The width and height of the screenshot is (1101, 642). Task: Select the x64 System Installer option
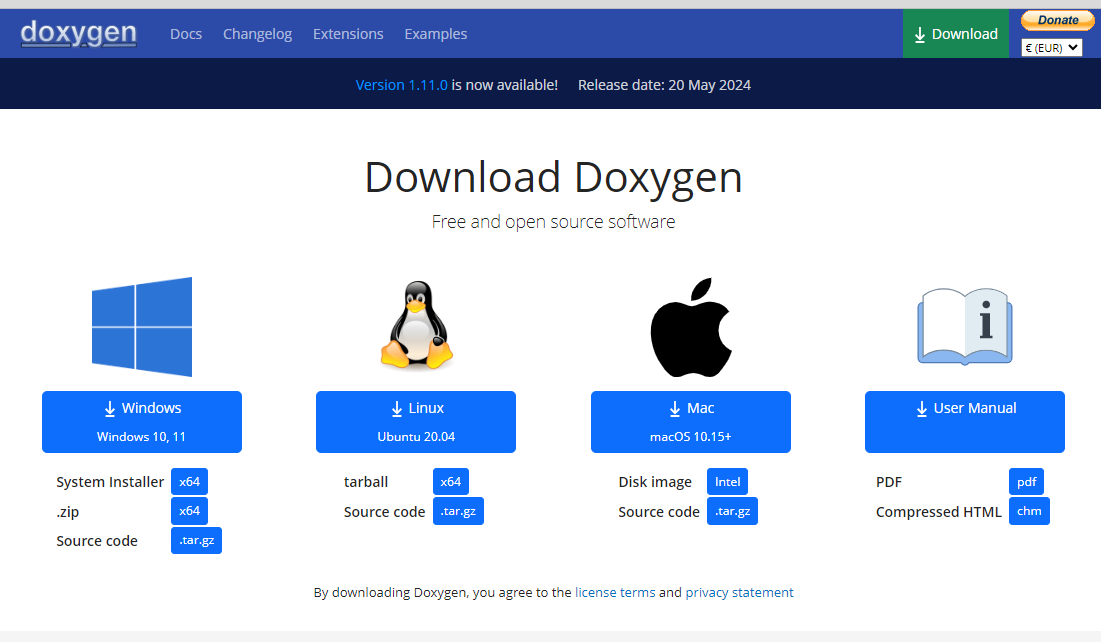pos(189,481)
